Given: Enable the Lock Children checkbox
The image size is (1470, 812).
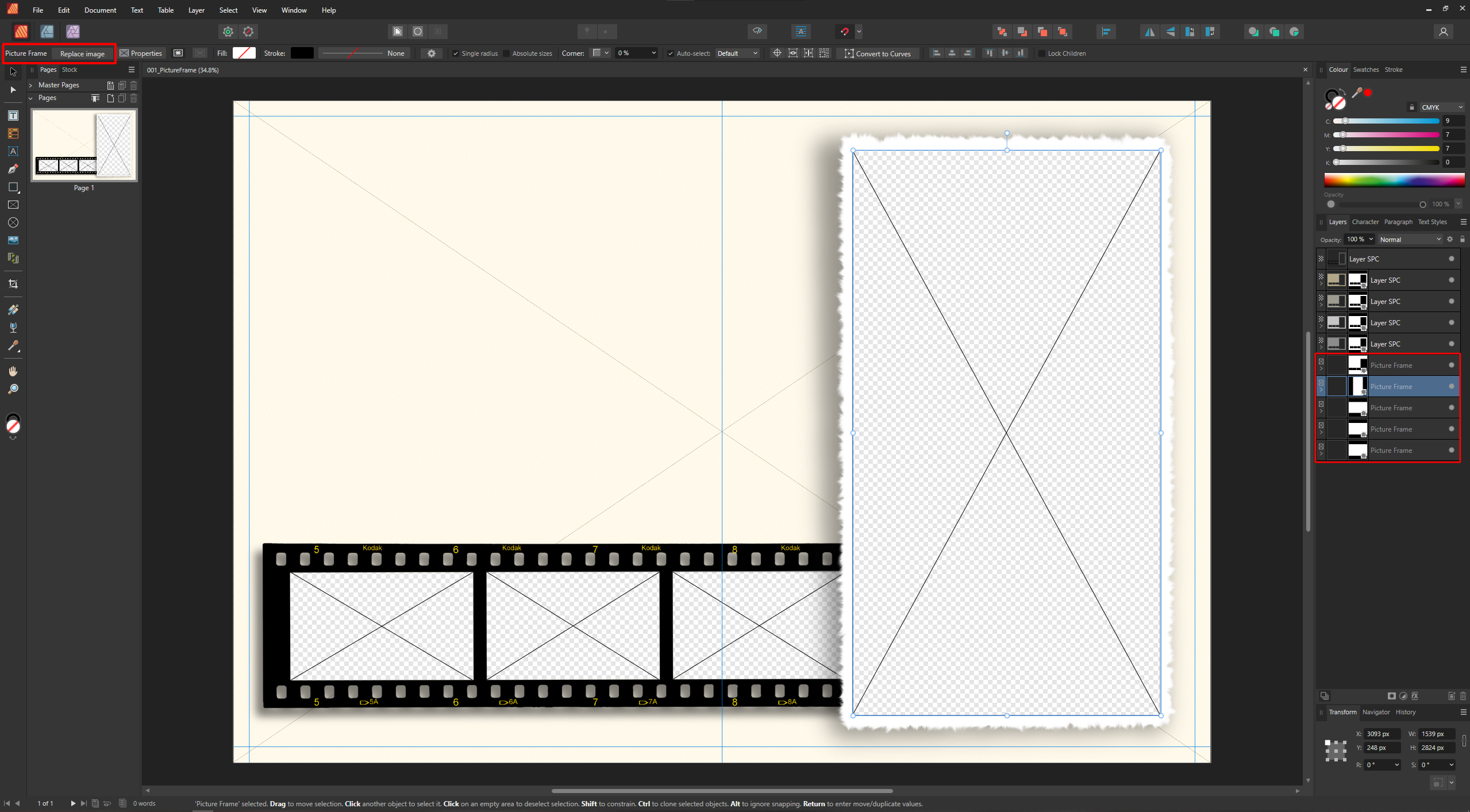Looking at the screenshot, I should [1041, 53].
